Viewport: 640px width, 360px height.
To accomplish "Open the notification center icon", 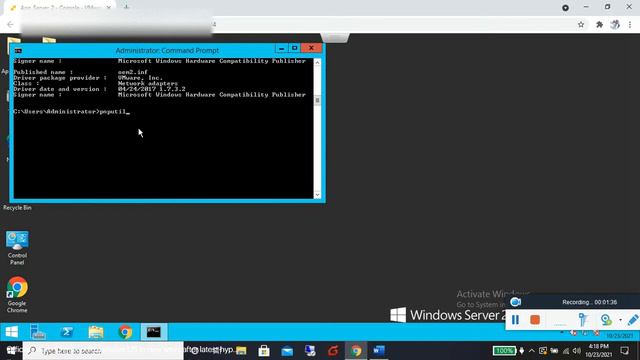I will pyautogui.click(x=624, y=351).
